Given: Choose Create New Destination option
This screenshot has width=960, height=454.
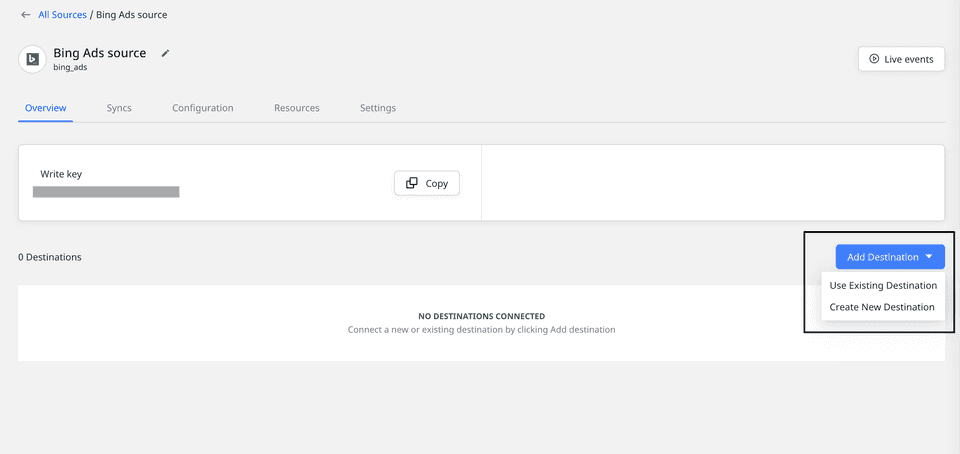Looking at the screenshot, I should click(882, 307).
